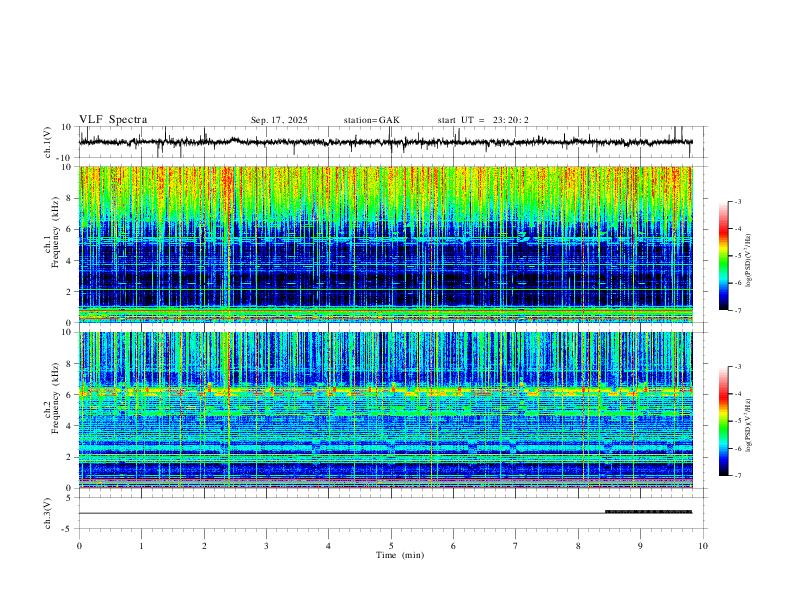Click the '-7' label on ch.2 colorbar

737,476
